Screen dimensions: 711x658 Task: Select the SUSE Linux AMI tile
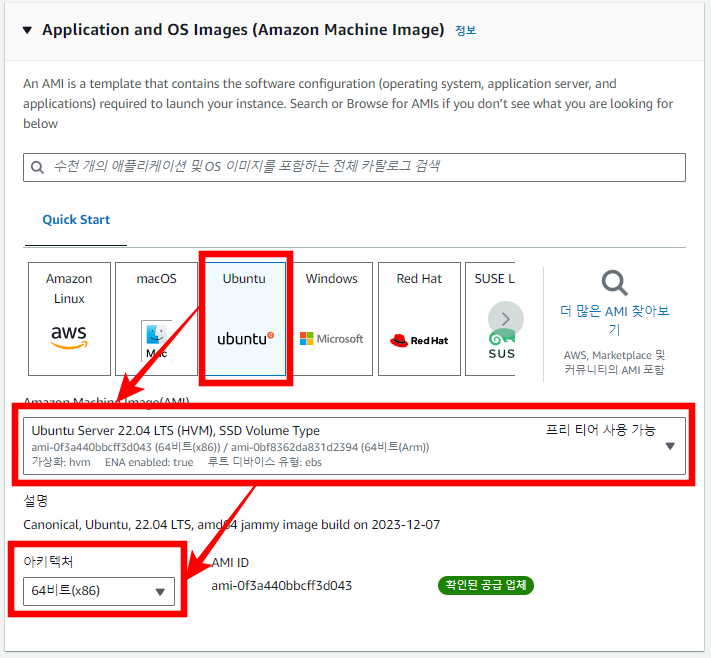tap(490, 319)
